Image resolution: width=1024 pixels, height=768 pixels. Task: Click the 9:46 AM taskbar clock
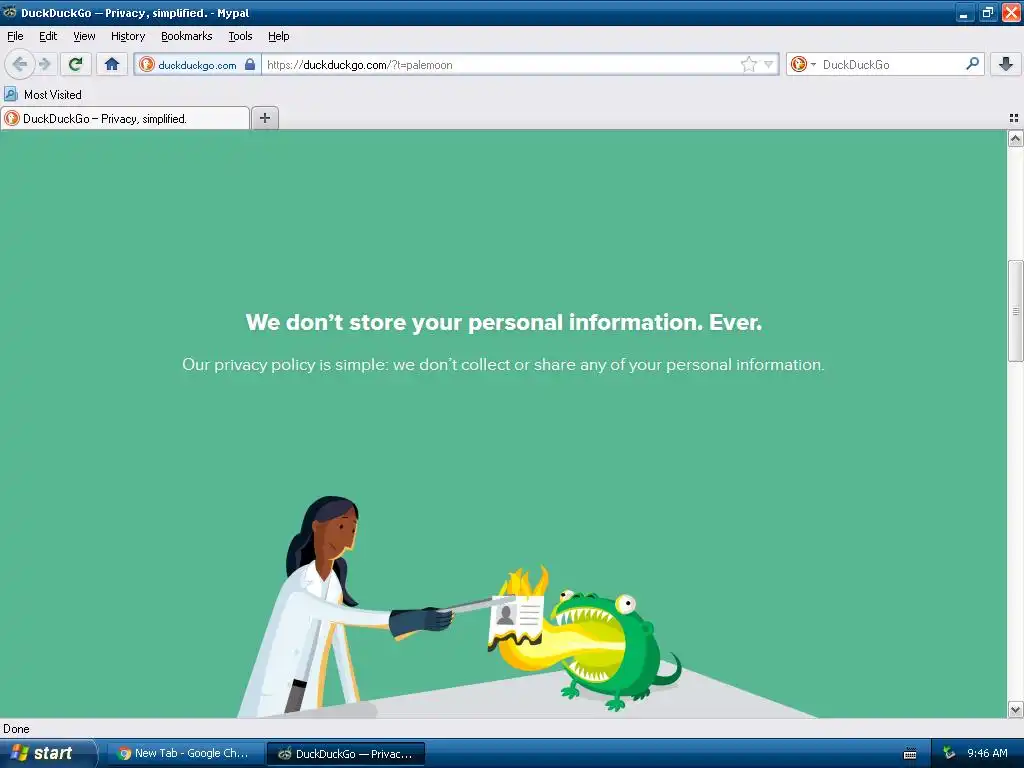(x=987, y=753)
